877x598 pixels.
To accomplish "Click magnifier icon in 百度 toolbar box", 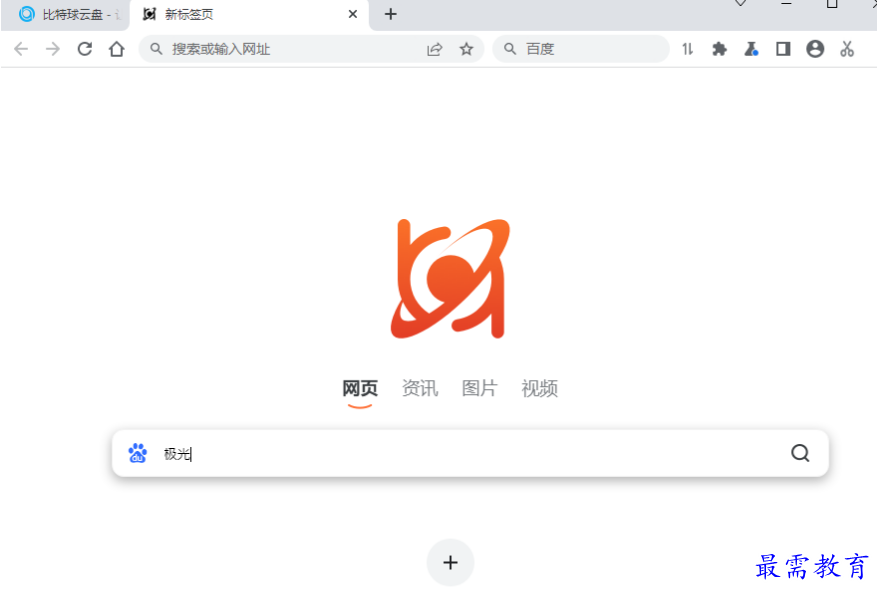I will point(510,49).
